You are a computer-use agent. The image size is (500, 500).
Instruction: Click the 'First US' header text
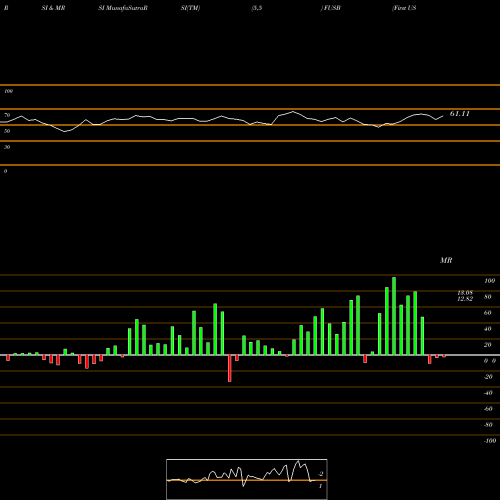pyautogui.click(x=404, y=8)
